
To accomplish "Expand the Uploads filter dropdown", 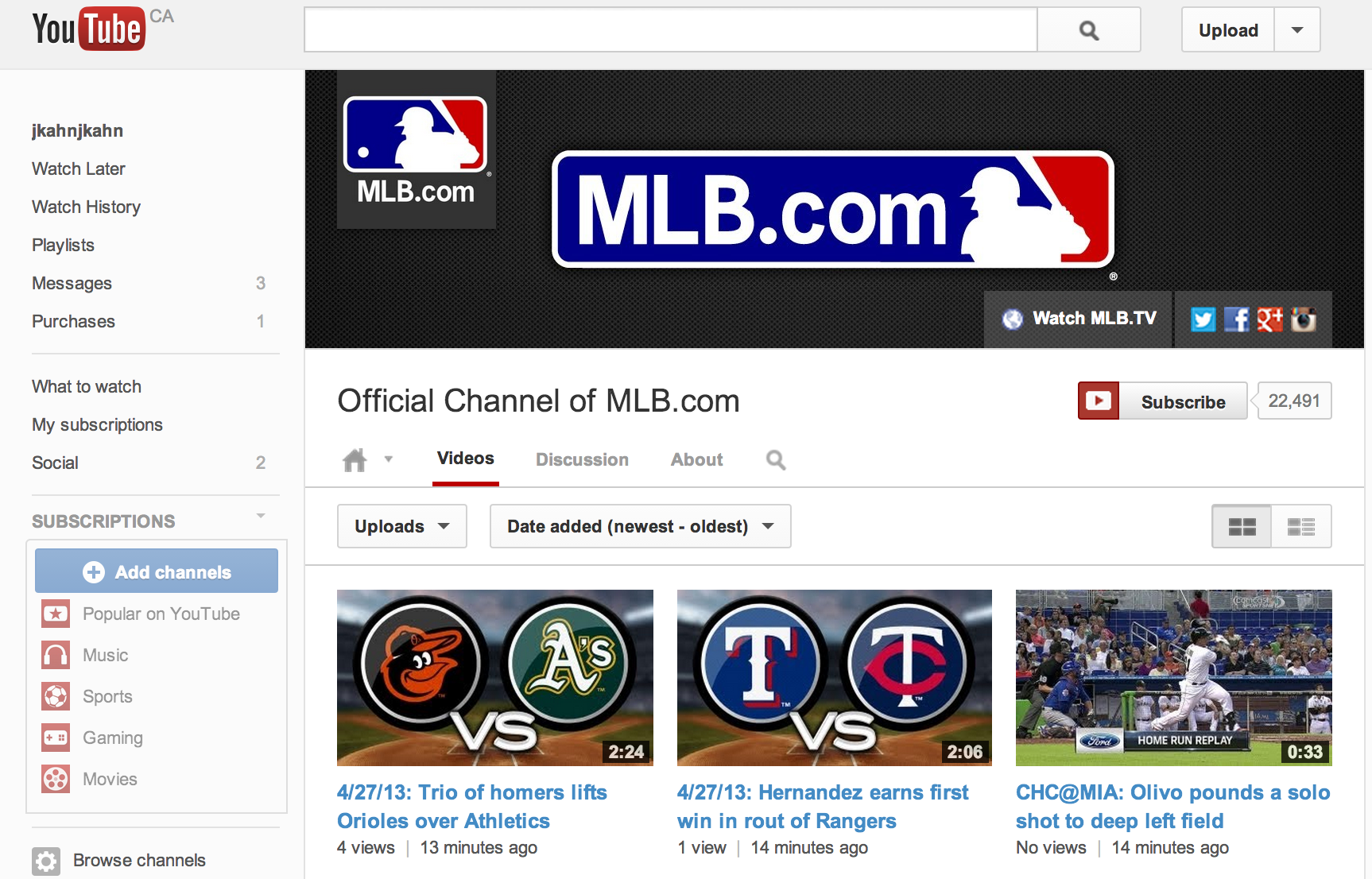I will click(401, 526).
